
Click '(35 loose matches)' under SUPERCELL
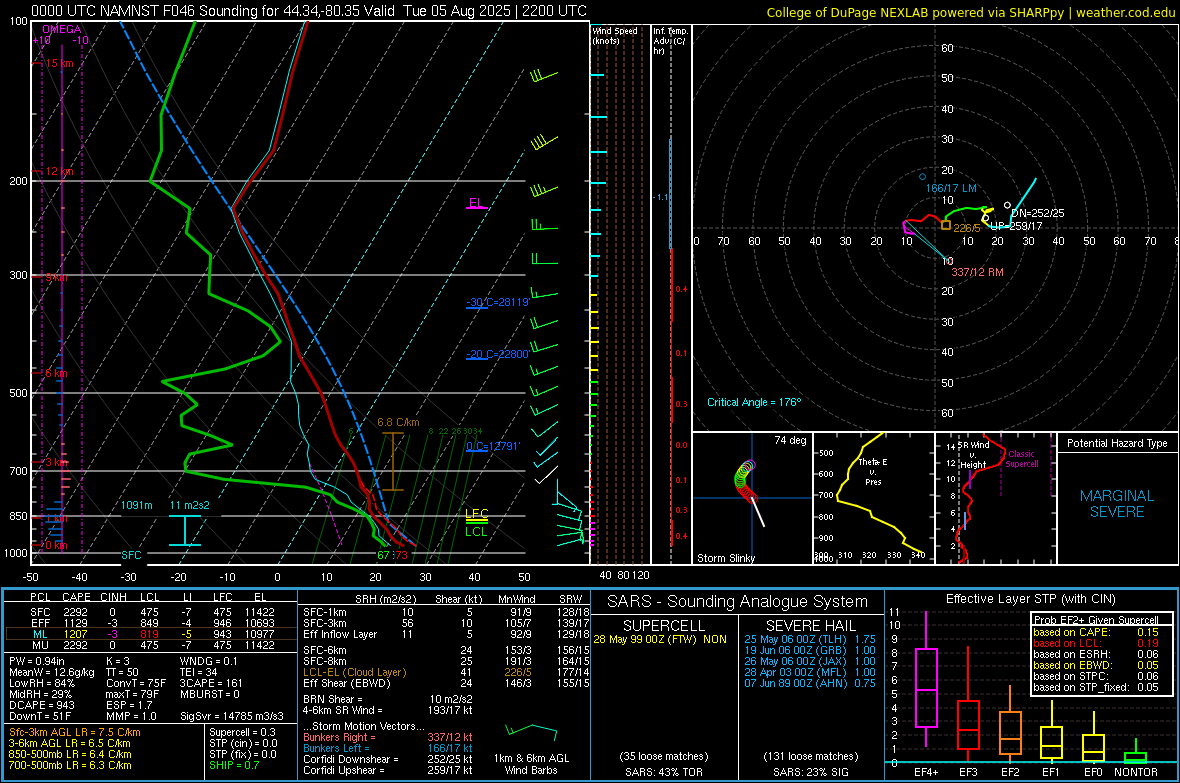coord(664,756)
